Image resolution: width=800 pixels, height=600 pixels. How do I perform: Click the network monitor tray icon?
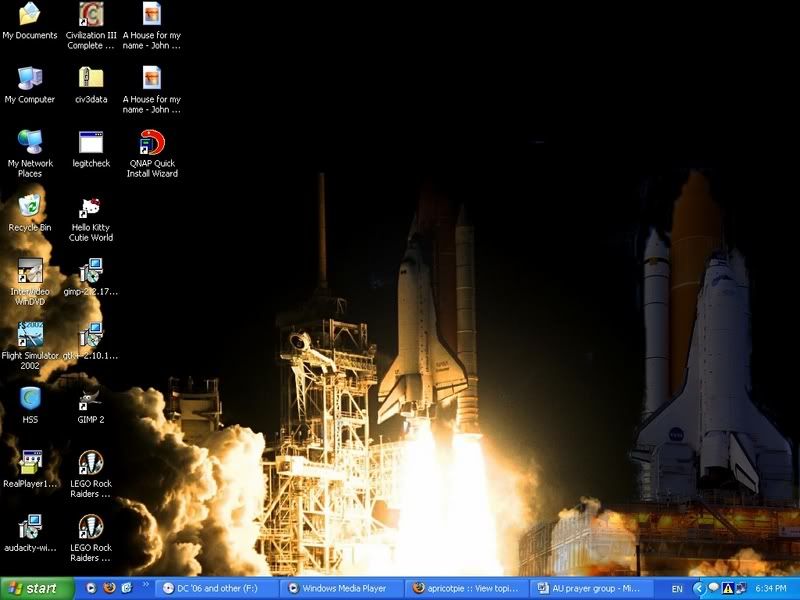pyautogui.click(x=740, y=588)
